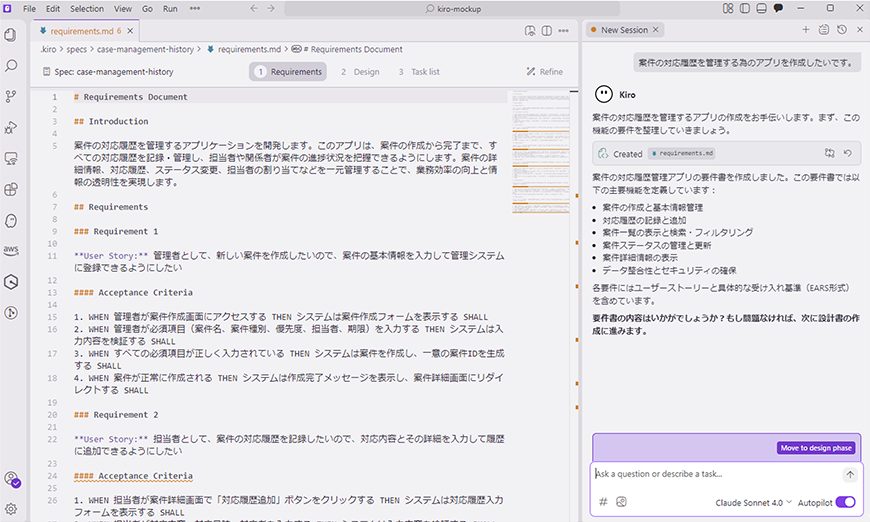Send the chat message with the arrow button

(850, 474)
